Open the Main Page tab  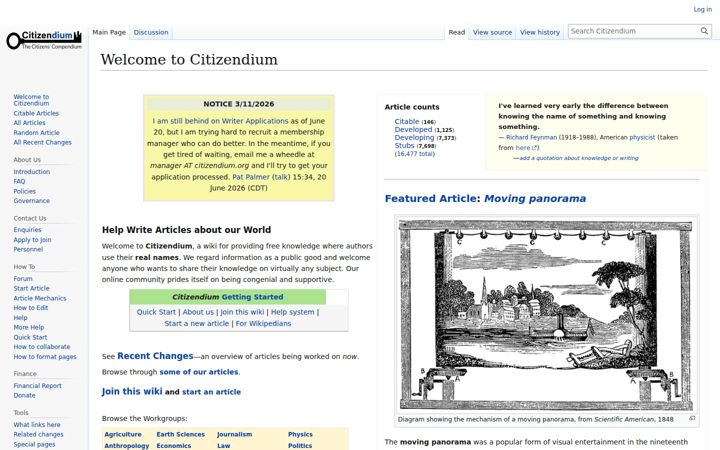pos(109,32)
